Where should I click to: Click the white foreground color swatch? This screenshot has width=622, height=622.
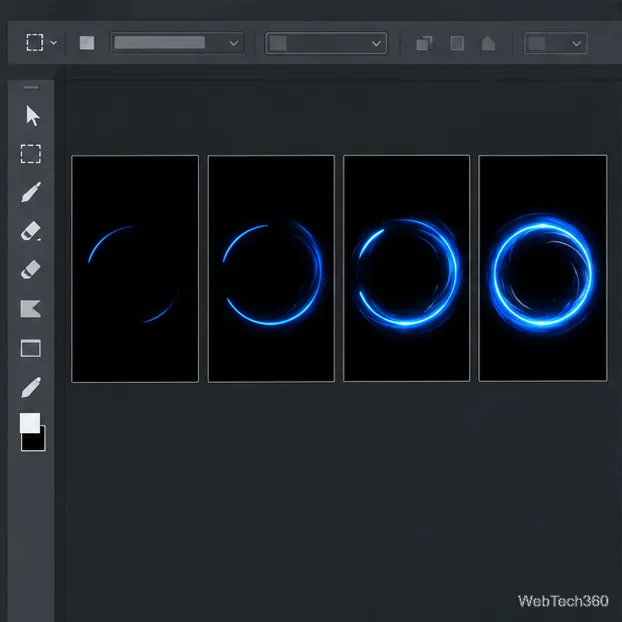(x=30, y=423)
